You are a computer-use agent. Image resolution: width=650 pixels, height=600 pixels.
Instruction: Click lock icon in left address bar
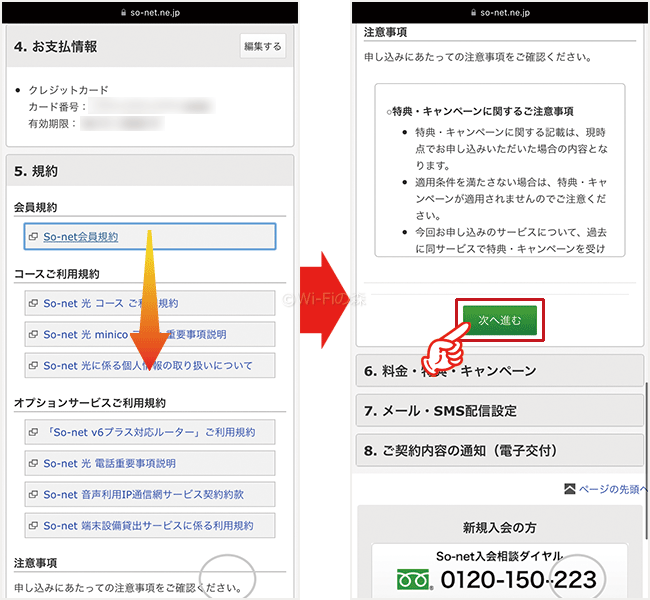pos(123,12)
